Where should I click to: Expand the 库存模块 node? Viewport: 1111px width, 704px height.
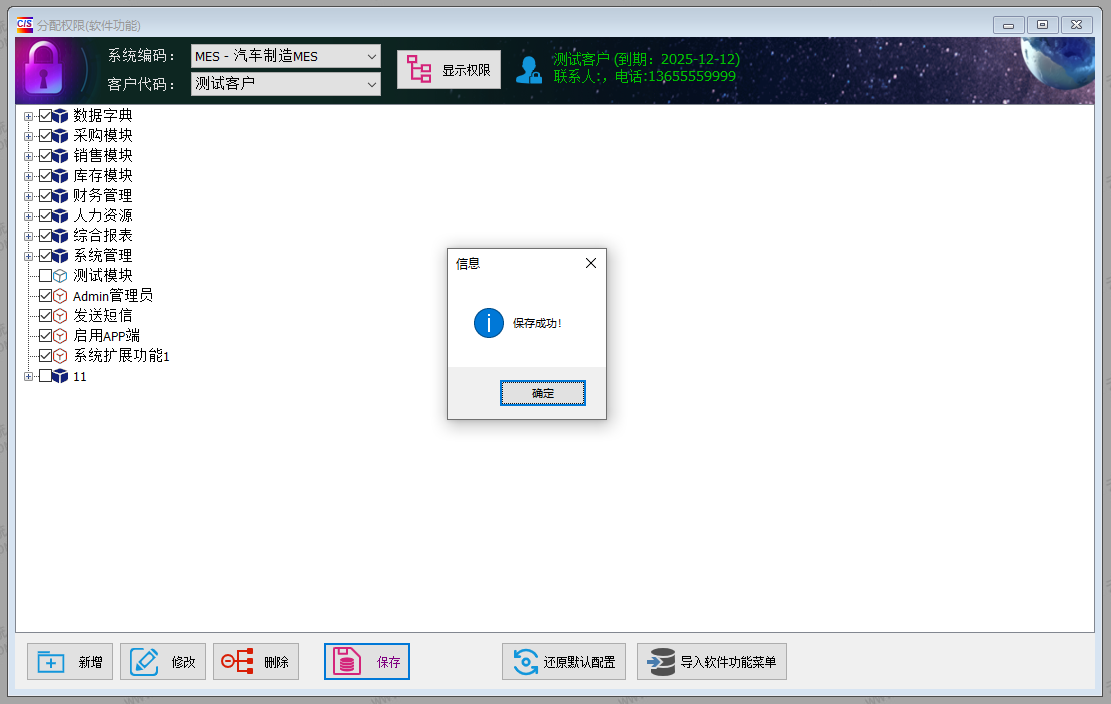[x=28, y=176]
